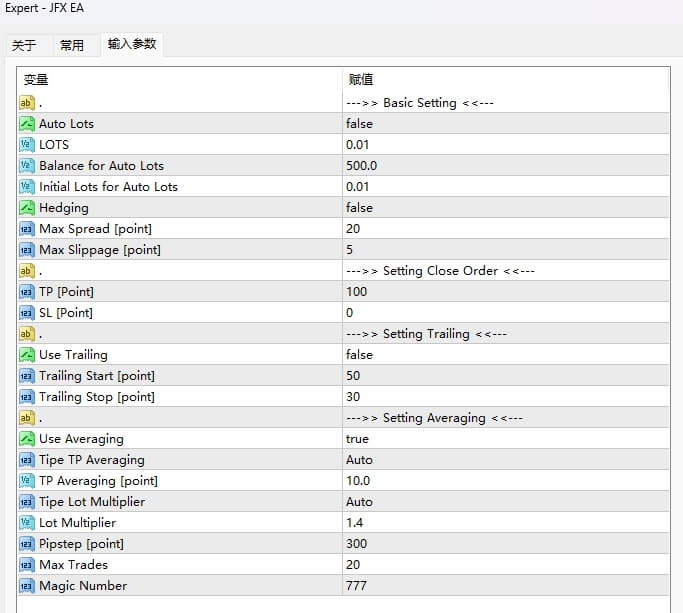
Task: Click icon beside Balance for Auto Lots
Action: point(27,166)
